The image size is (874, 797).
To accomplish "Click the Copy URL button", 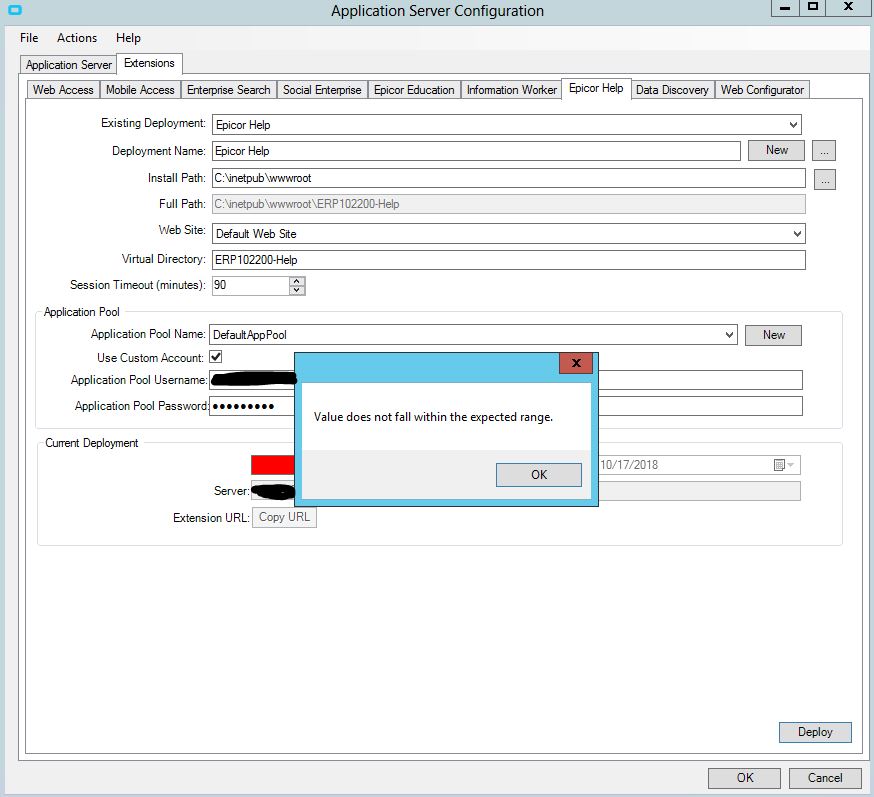I will click(x=284, y=517).
